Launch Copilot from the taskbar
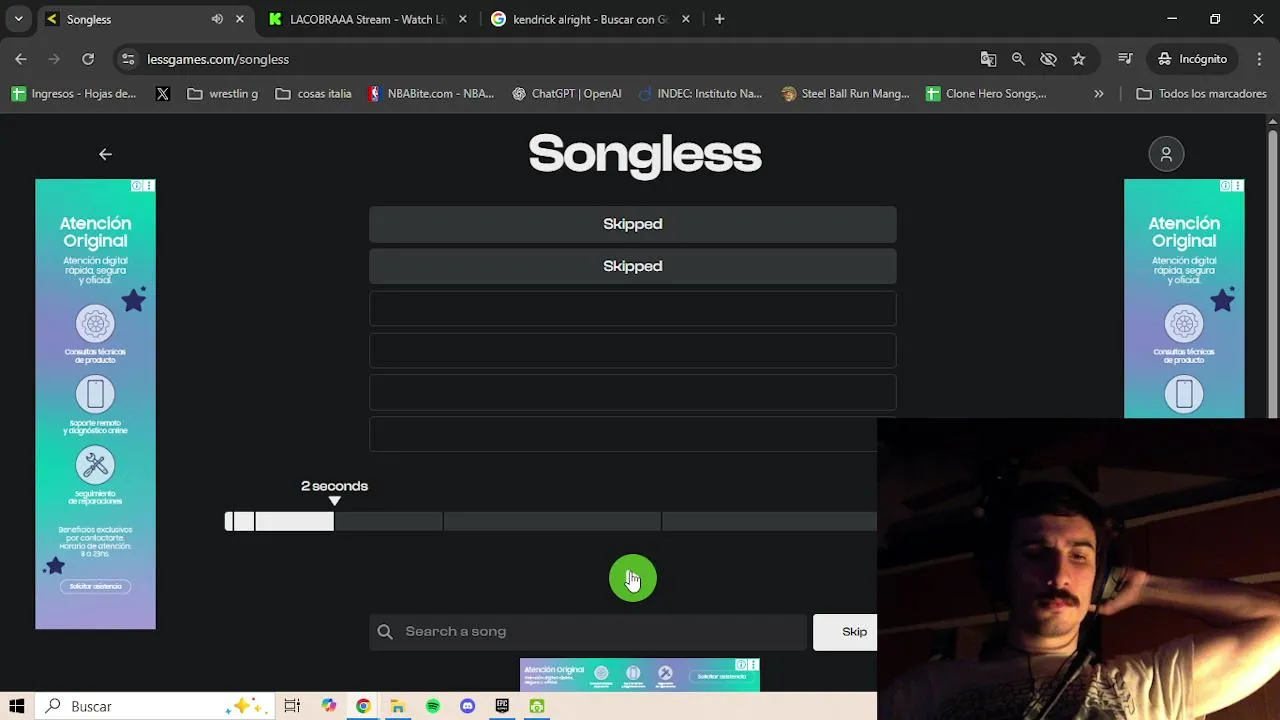Viewport: 1280px width, 720px height. click(329, 706)
